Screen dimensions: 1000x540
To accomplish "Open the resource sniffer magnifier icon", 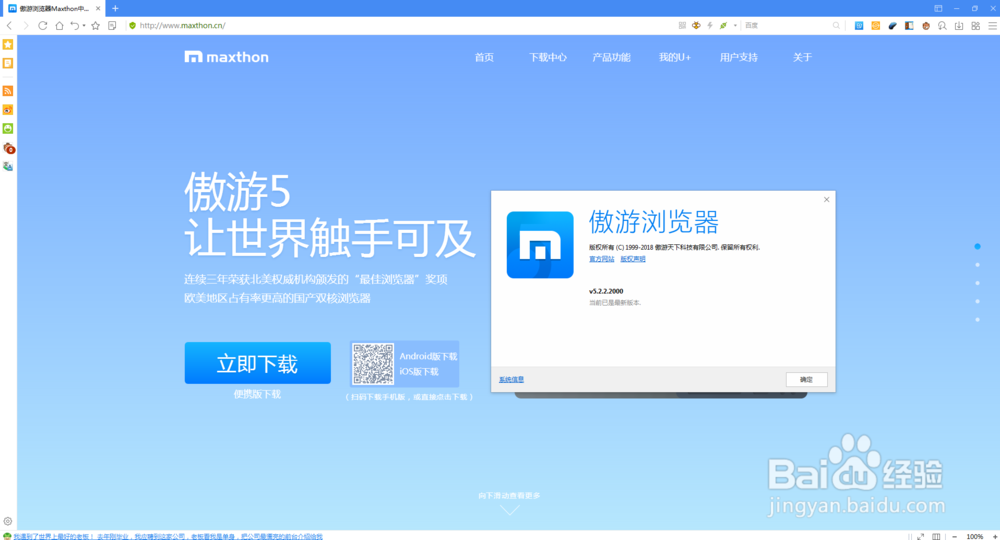I will [x=942, y=26].
